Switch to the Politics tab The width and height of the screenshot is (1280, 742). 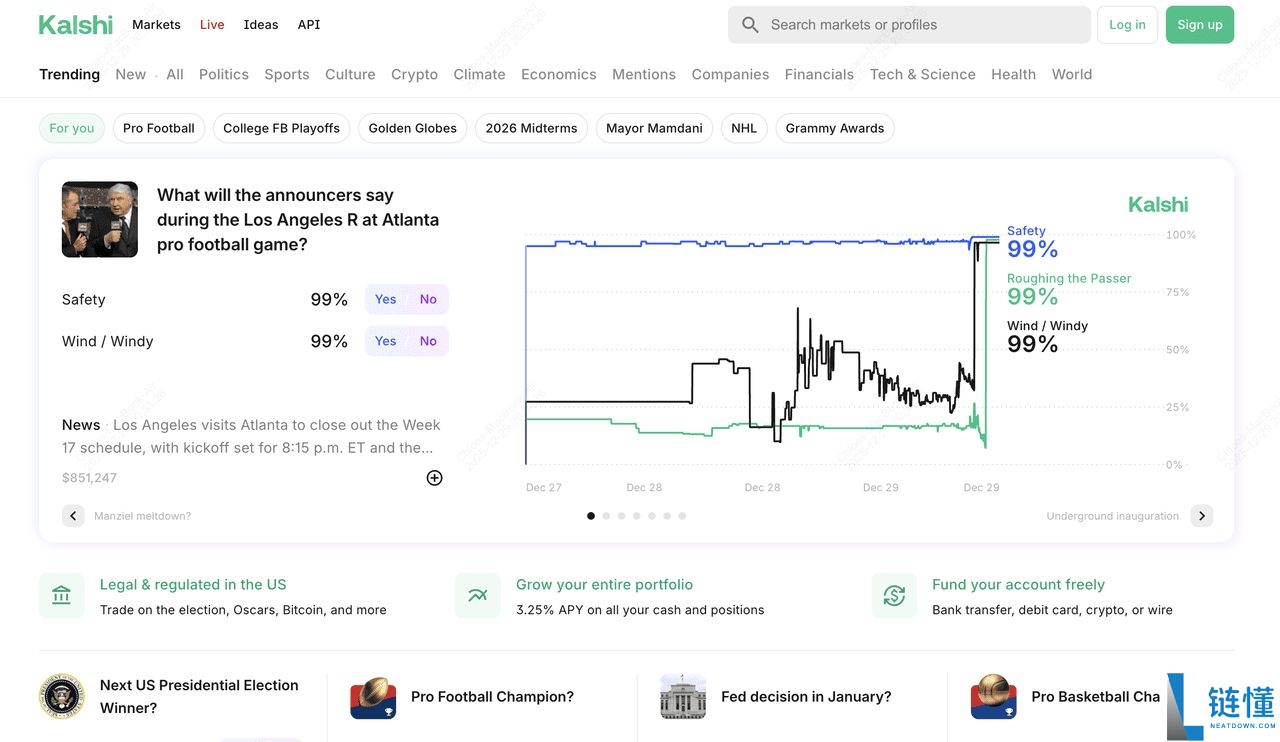click(224, 74)
